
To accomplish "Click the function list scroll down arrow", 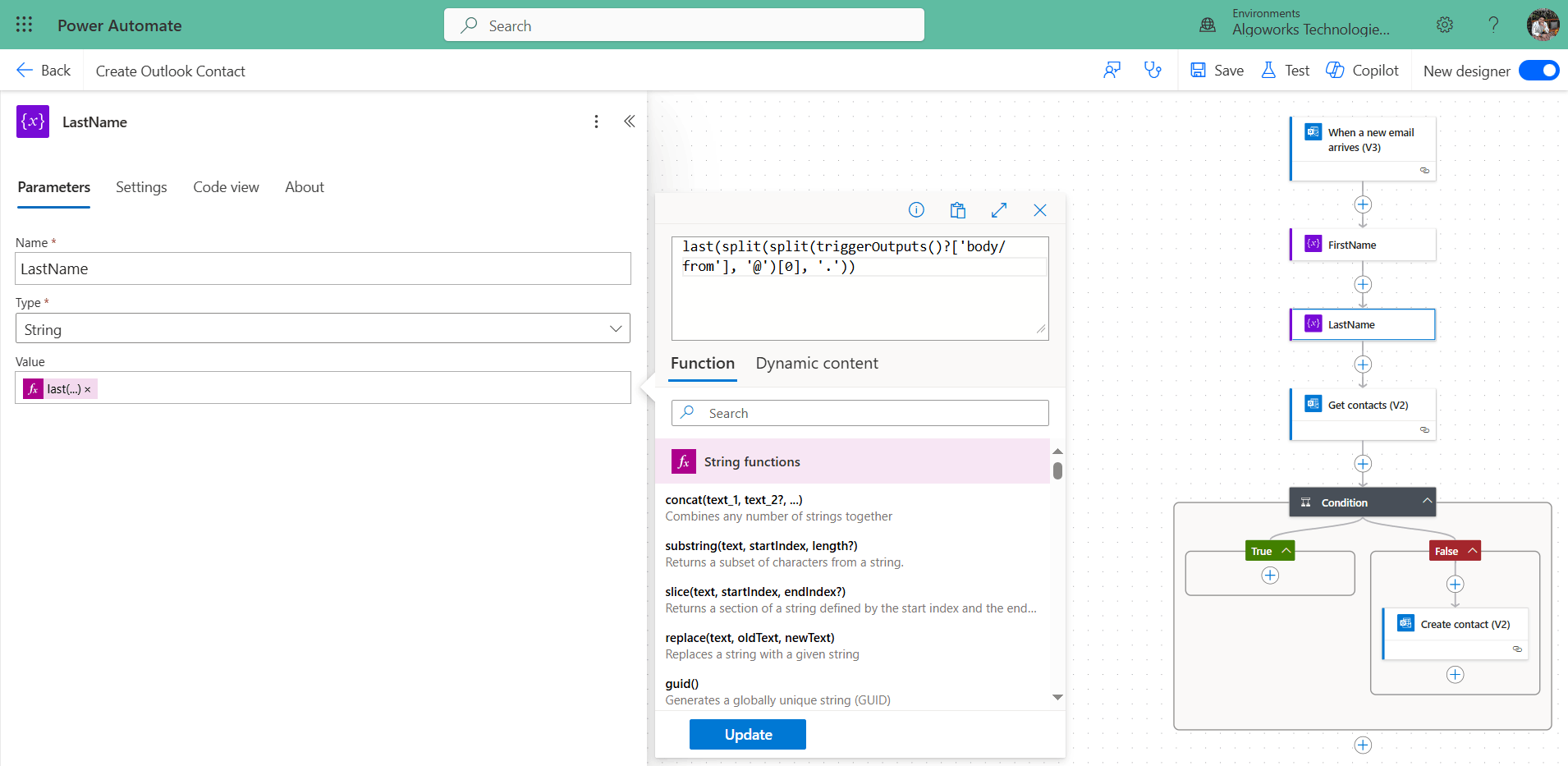I will (1057, 697).
